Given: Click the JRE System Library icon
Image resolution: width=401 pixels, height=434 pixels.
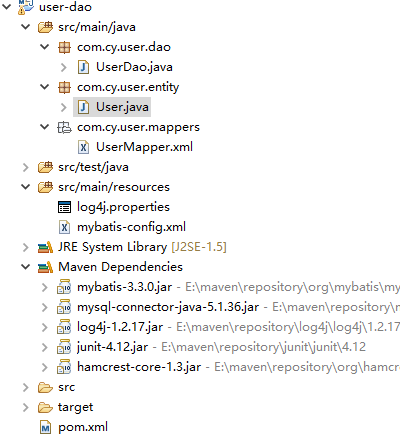Looking at the screenshot, I should (45, 247).
